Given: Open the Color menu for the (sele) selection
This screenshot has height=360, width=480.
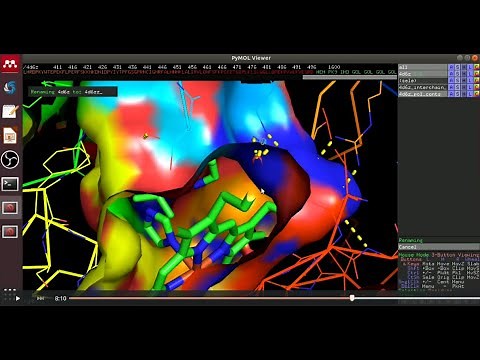Looking at the screenshot, I should coord(477,80).
